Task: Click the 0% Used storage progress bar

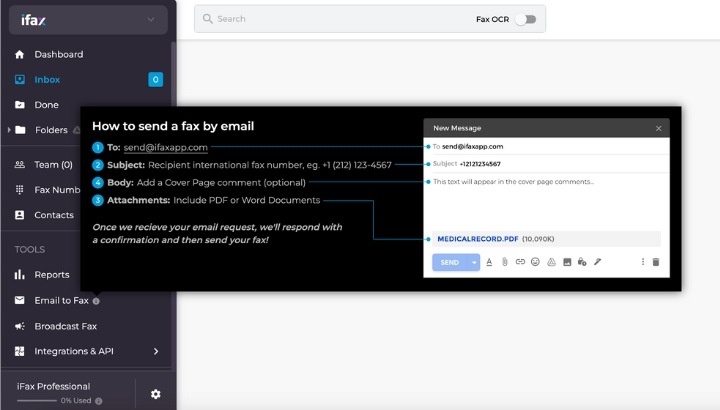Action: tap(37, 401)
